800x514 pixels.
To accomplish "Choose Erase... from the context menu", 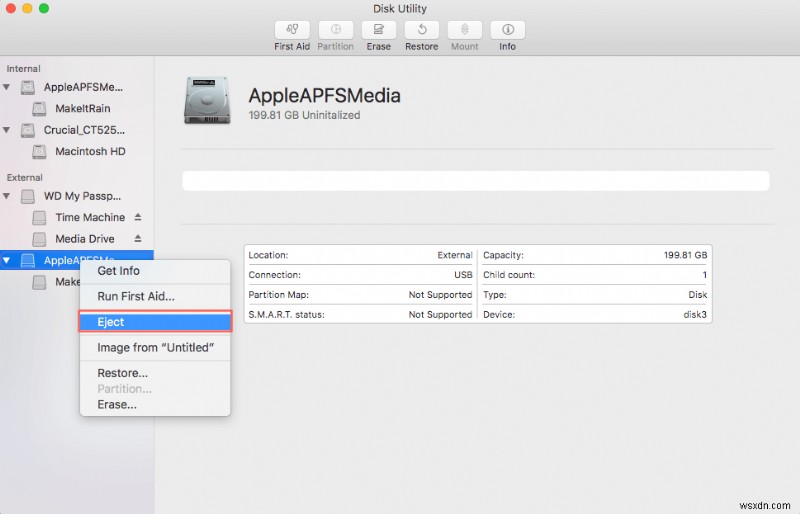I will pyautogui.click(x=155, y=405).
